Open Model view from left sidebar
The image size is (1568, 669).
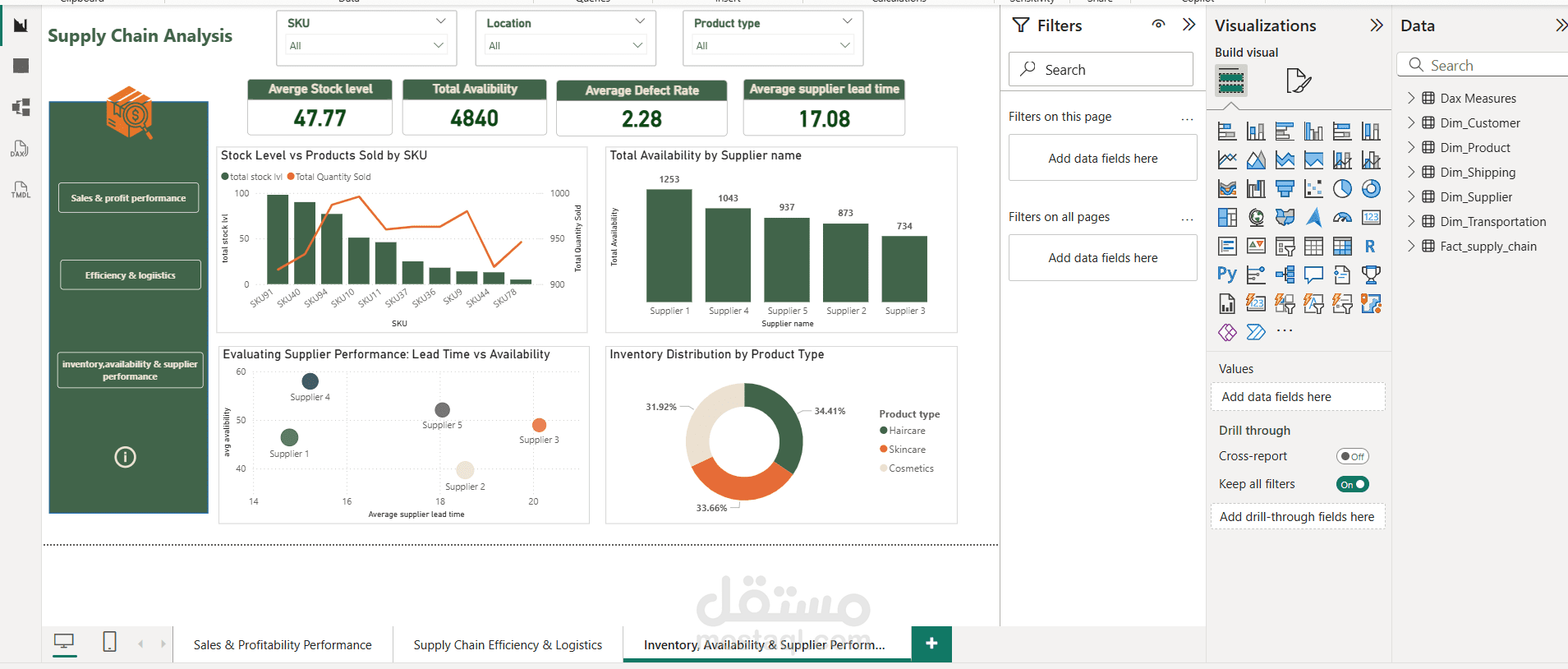pyautogui.click(x=21, y=107)
